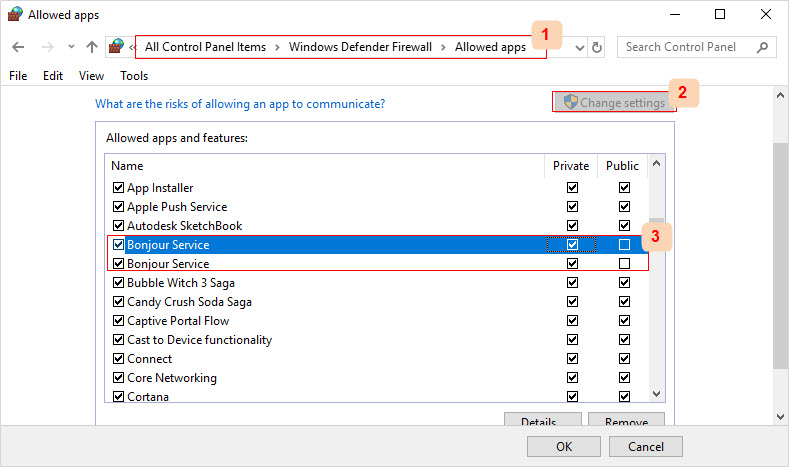This screenshot has height=467, width=789.
Task: Focus the Search Control Panel field
Action: pyautogui.click(x=697, y=47)
